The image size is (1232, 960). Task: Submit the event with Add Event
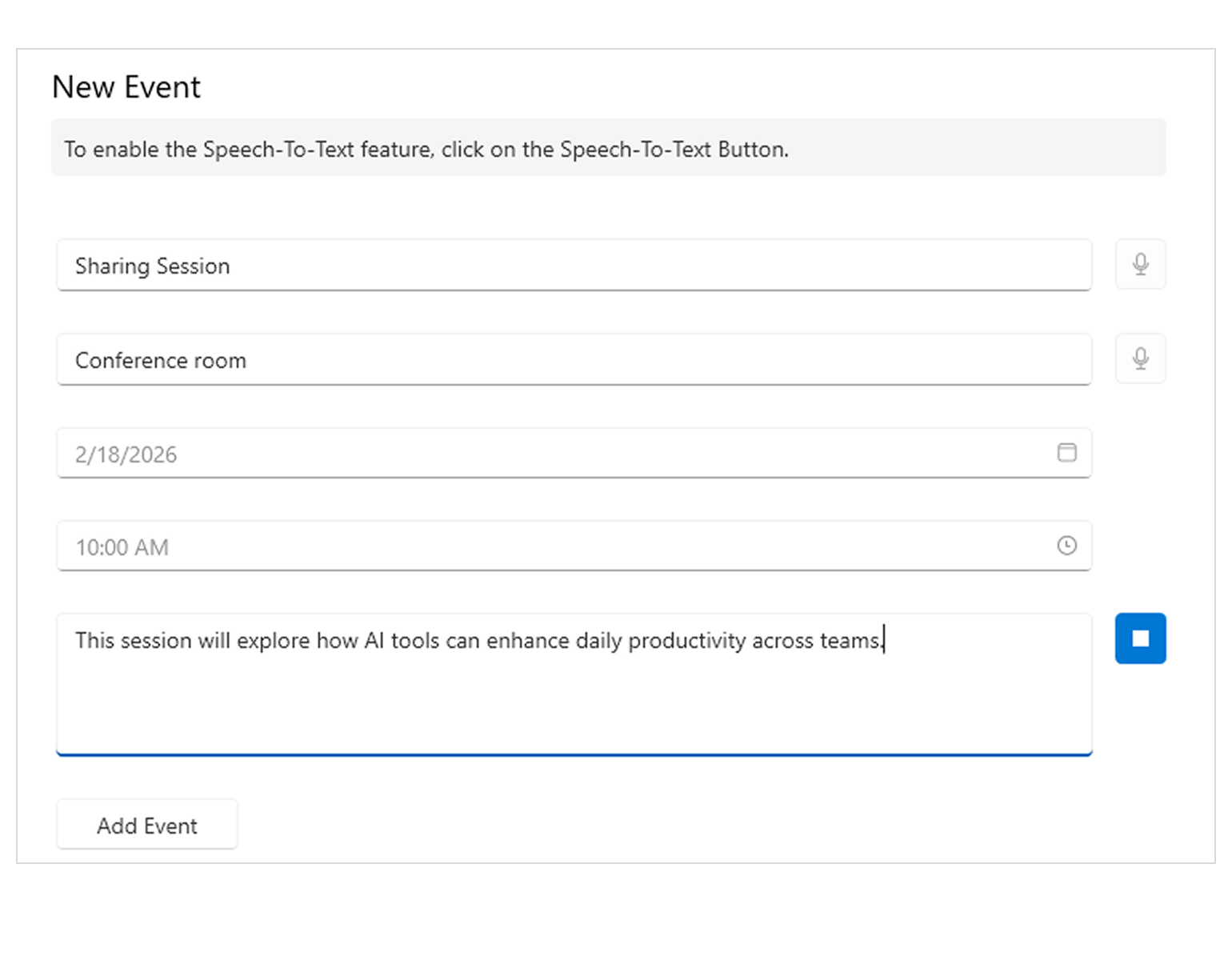[146, 824]
